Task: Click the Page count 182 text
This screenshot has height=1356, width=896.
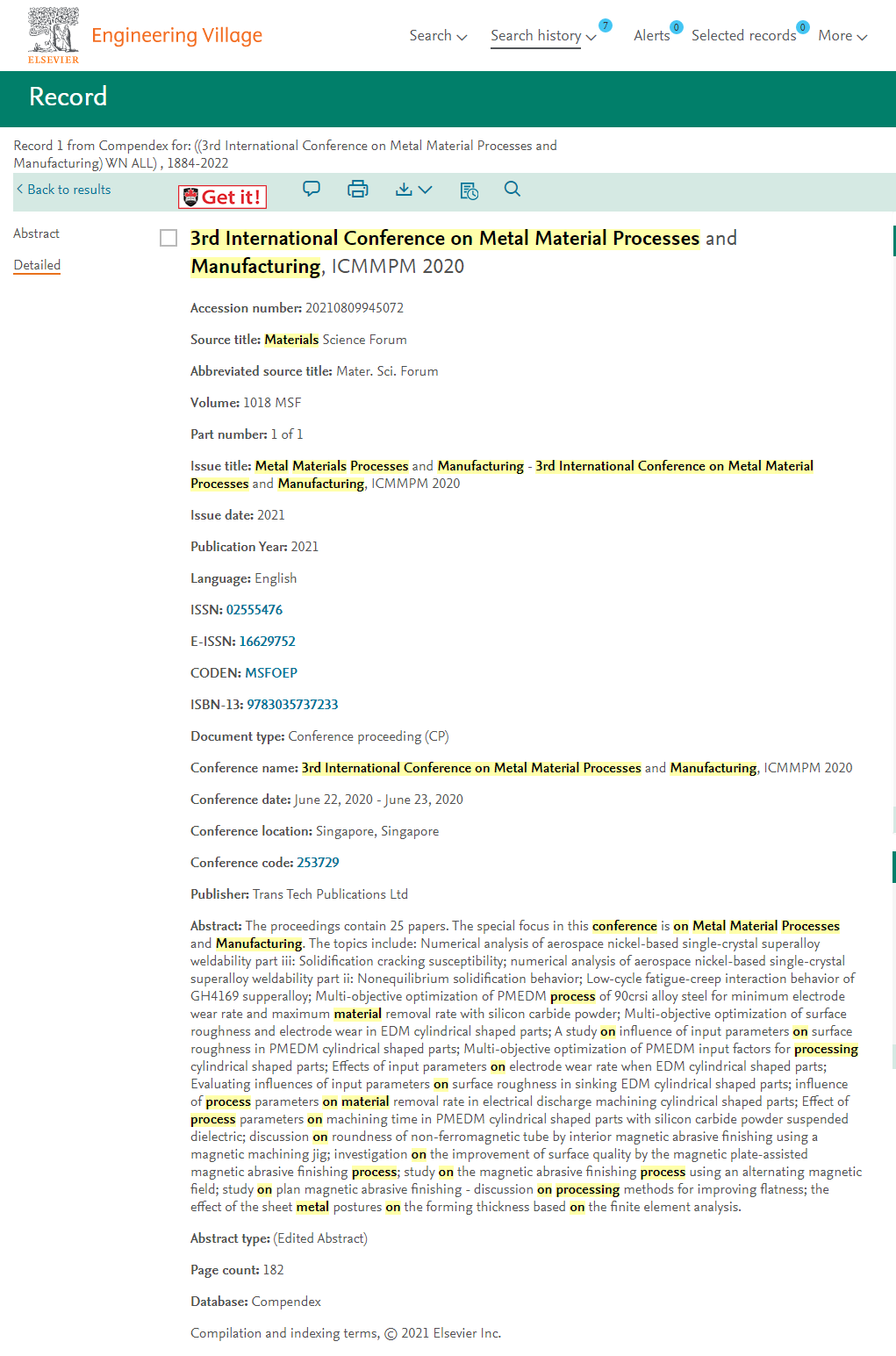Action: coord(237,1270)
